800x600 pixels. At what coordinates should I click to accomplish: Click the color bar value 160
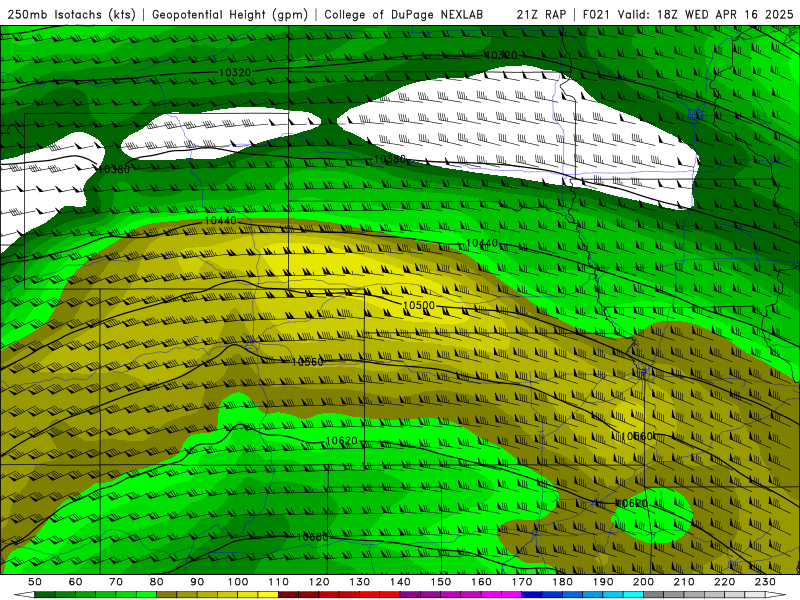(481, 582)
